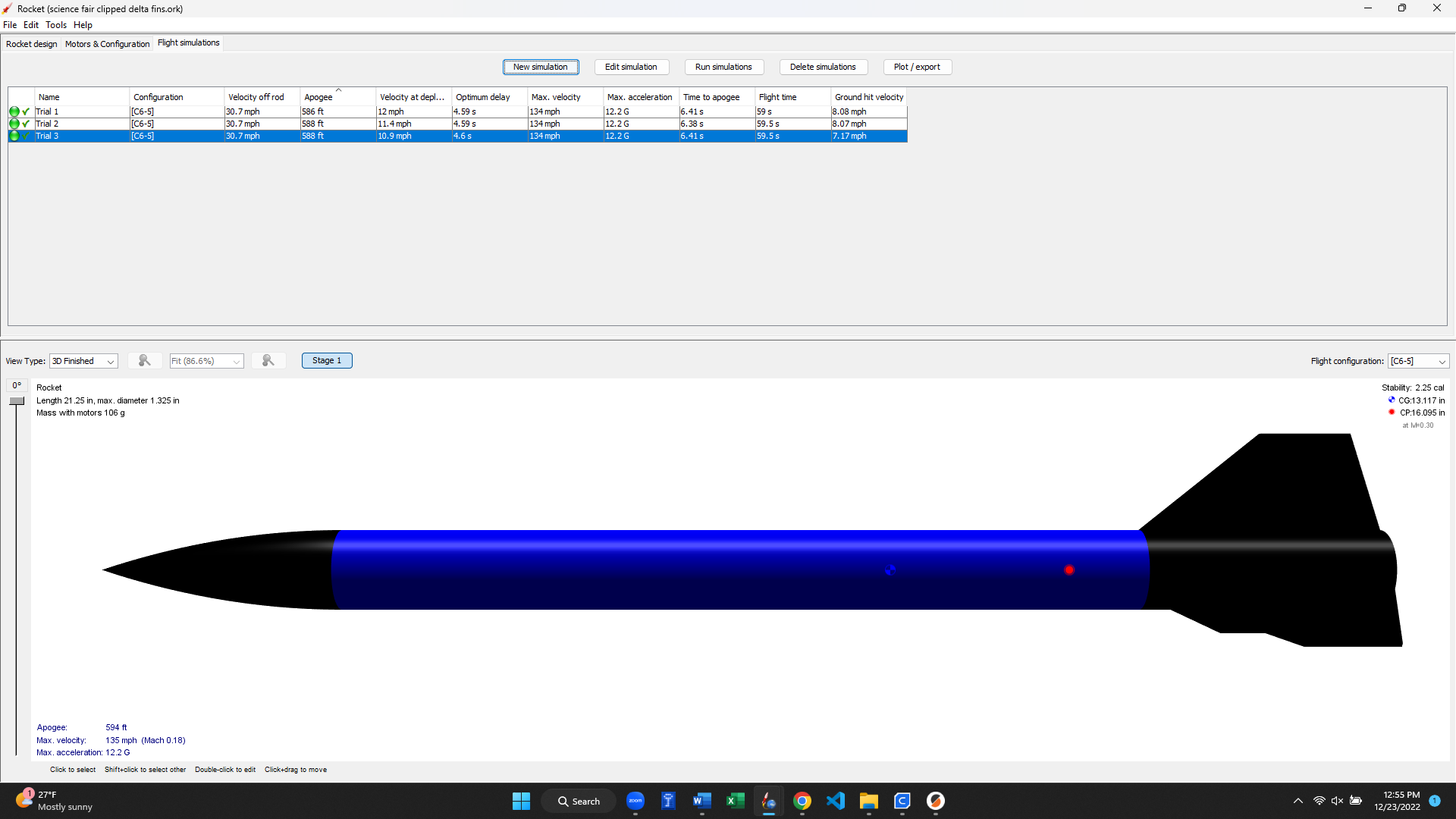Click the zoom out magnifier icon
Screen dimensions: 1456x819
coord(144,361)
